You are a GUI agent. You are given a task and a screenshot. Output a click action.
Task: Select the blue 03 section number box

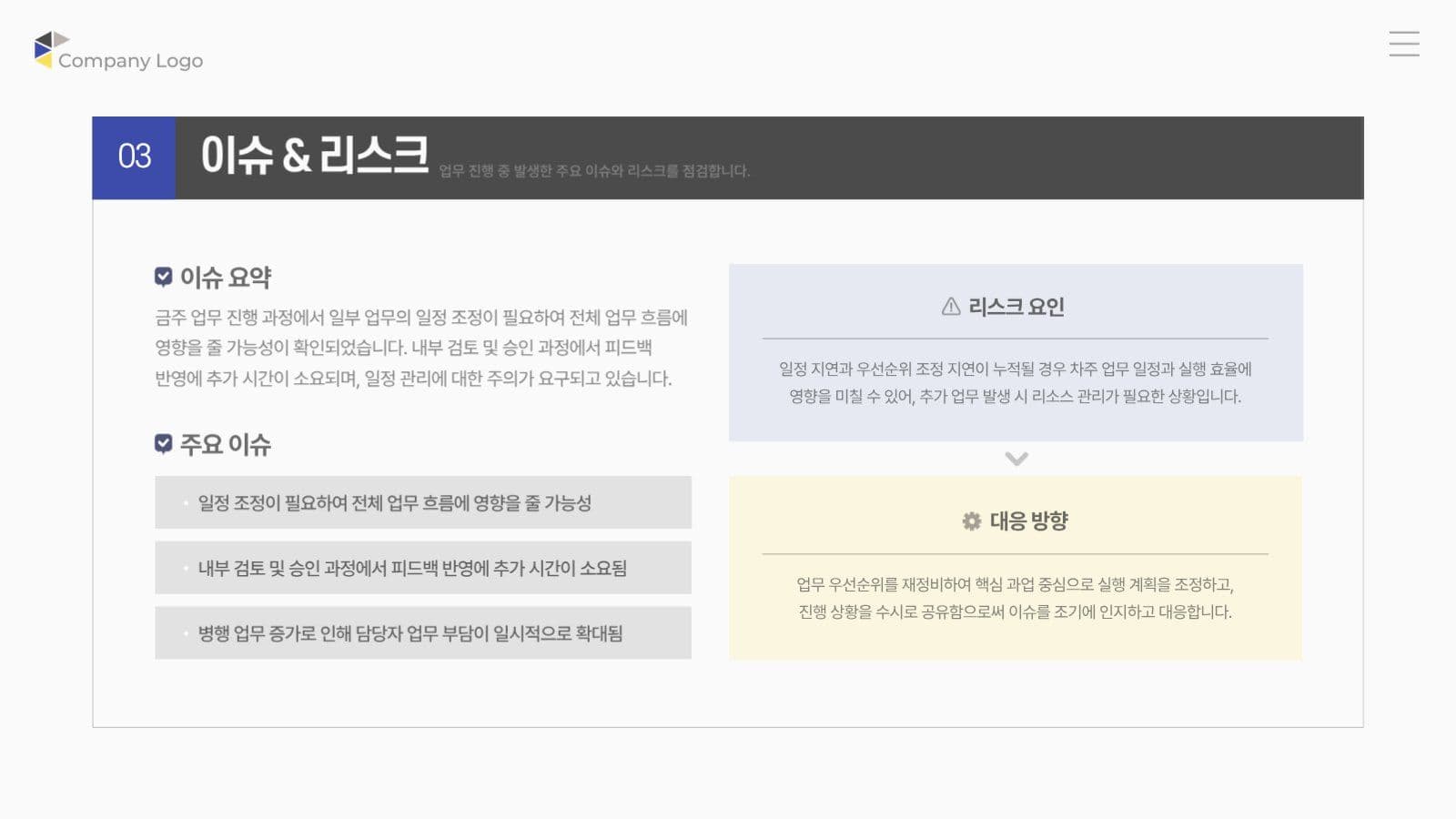coord(134,157)
